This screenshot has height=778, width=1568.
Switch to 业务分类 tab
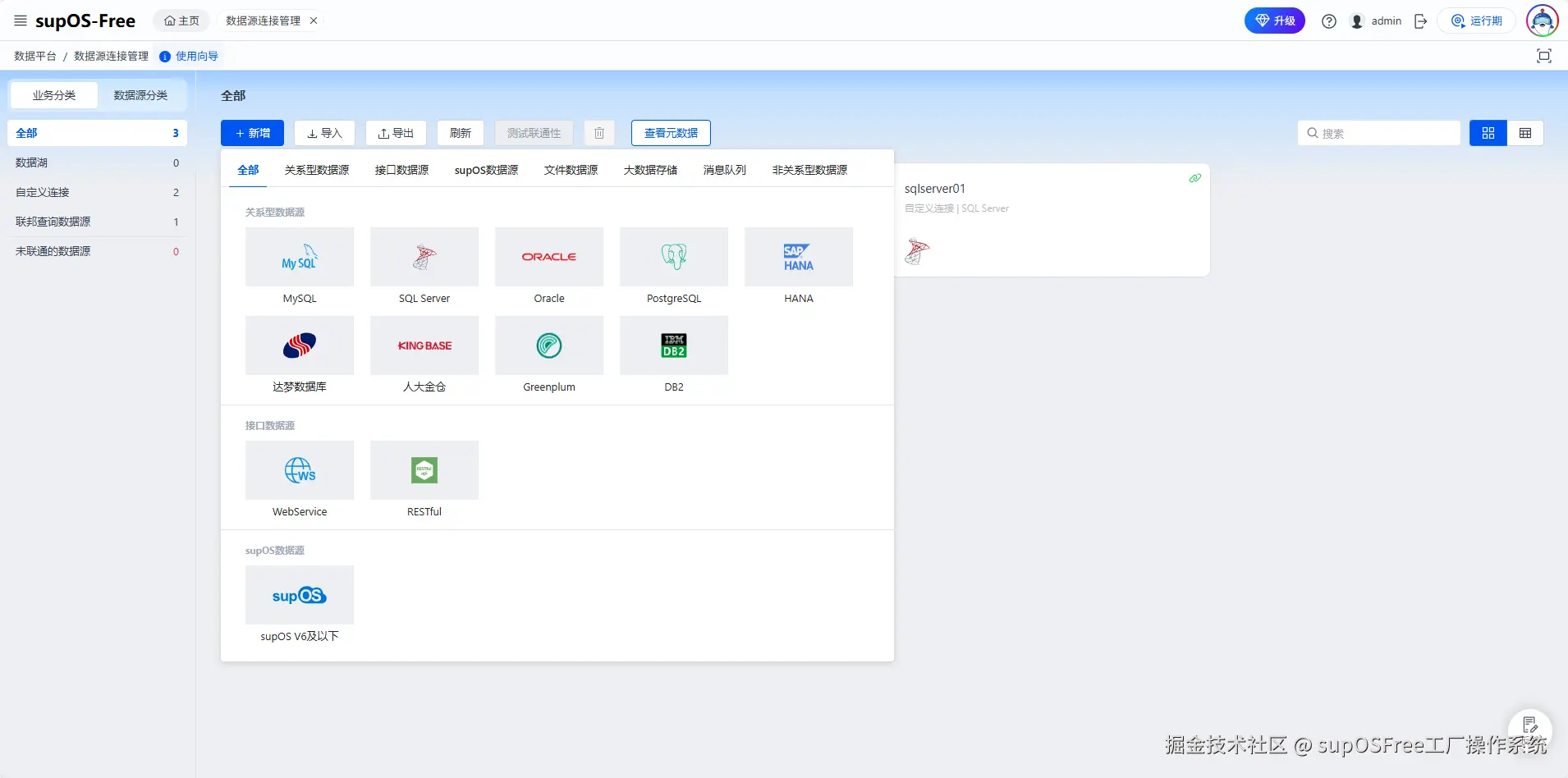click(54, 95)
